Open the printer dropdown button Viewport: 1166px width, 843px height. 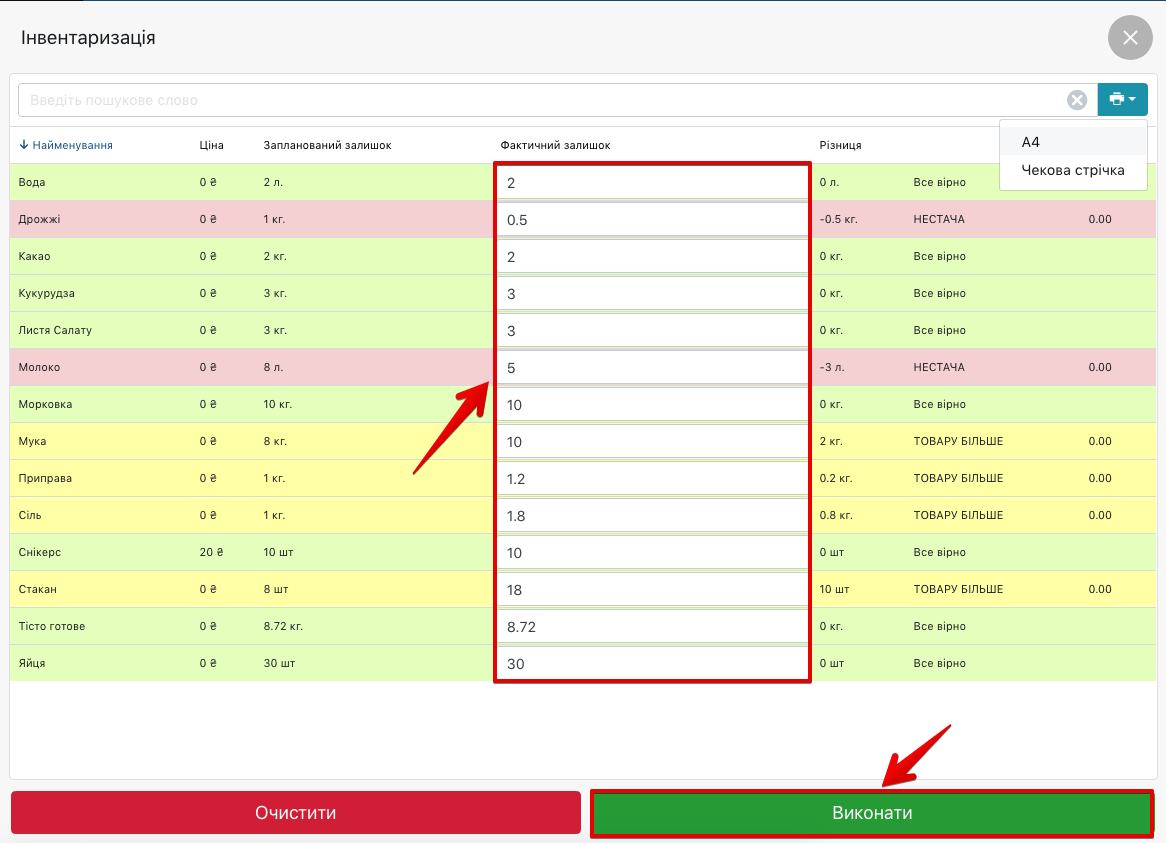coord(1122,100)
